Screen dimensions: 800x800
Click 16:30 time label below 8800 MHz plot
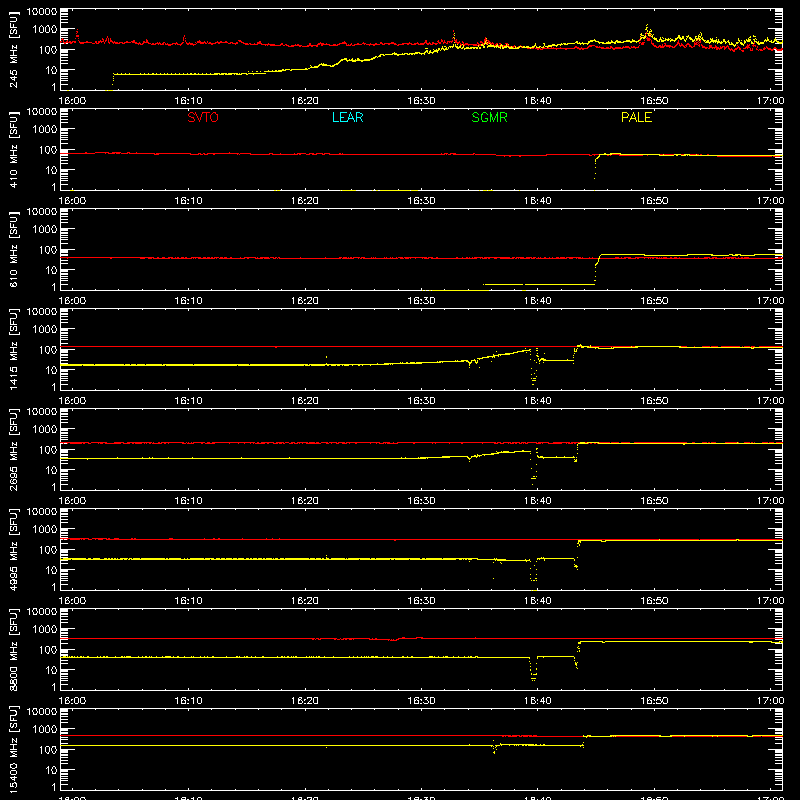click(421, 701)
